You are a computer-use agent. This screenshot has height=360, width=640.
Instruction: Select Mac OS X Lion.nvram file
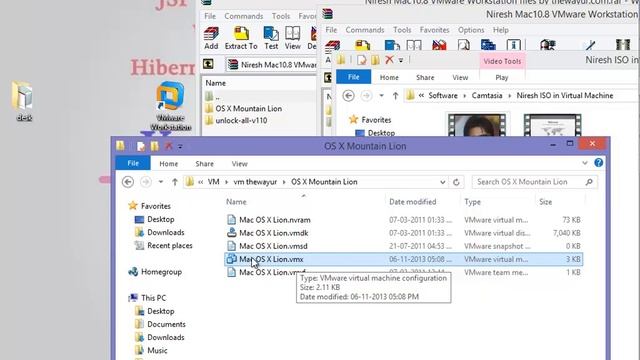404,220
